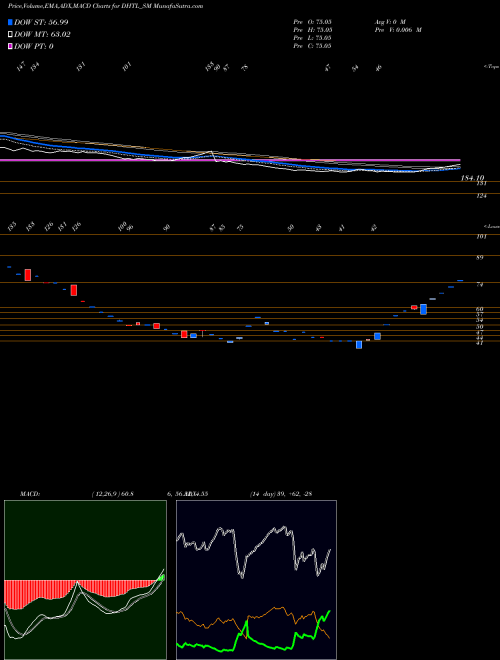Click the DOW PT: 0 label
Image resolution: width=500 pixels, height=660 pixels.
pos(34,46)
